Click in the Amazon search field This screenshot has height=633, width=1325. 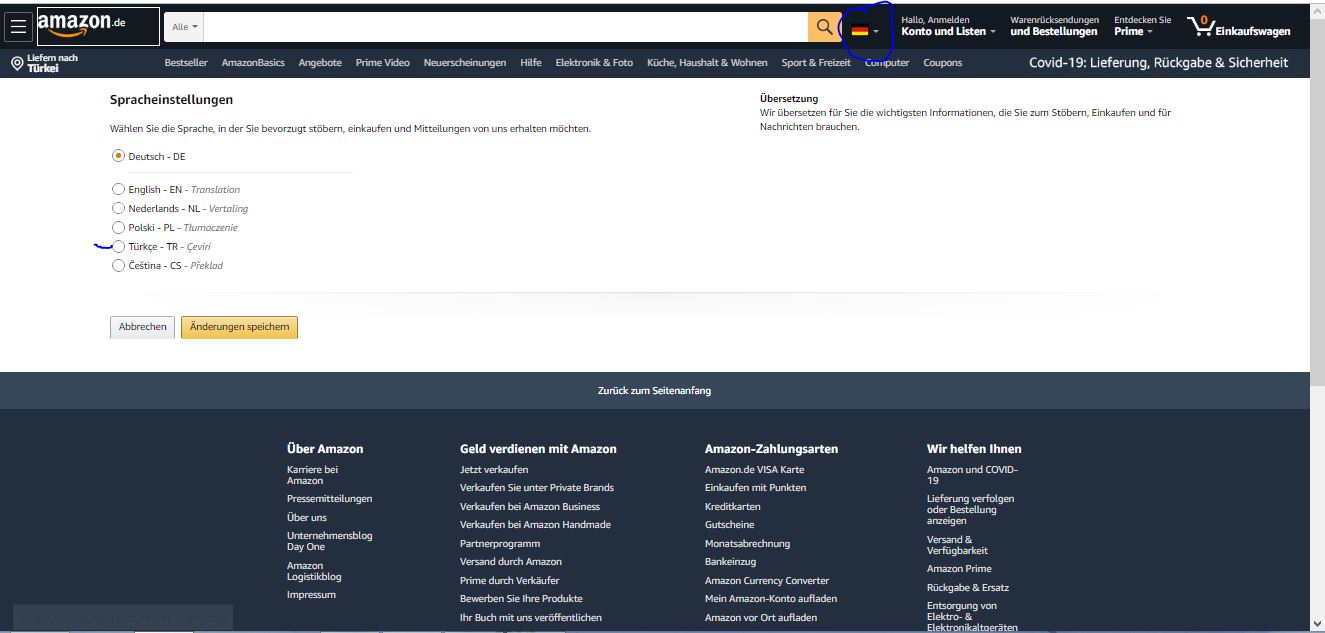tap(506, 27)
